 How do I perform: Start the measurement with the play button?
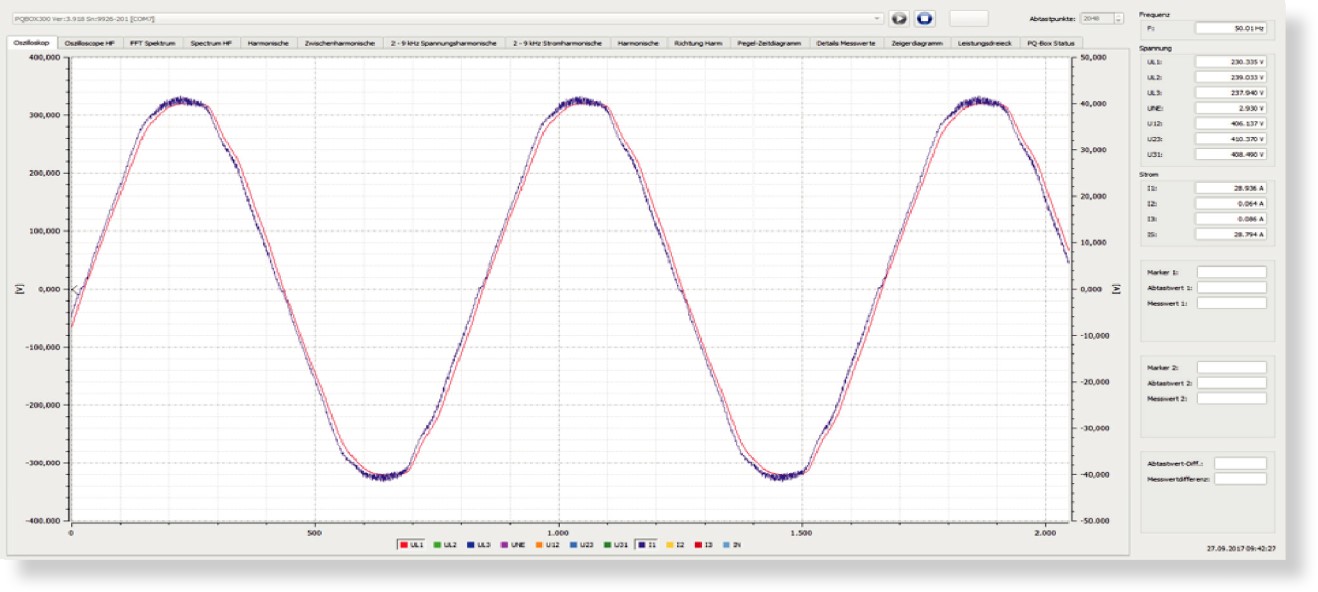pos(898,18)
